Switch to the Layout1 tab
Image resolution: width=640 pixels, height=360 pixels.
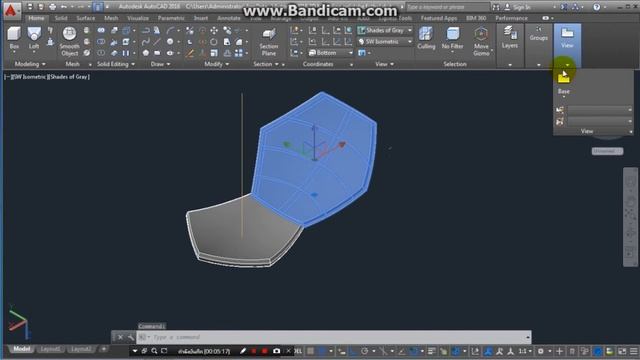click(50, 349)
